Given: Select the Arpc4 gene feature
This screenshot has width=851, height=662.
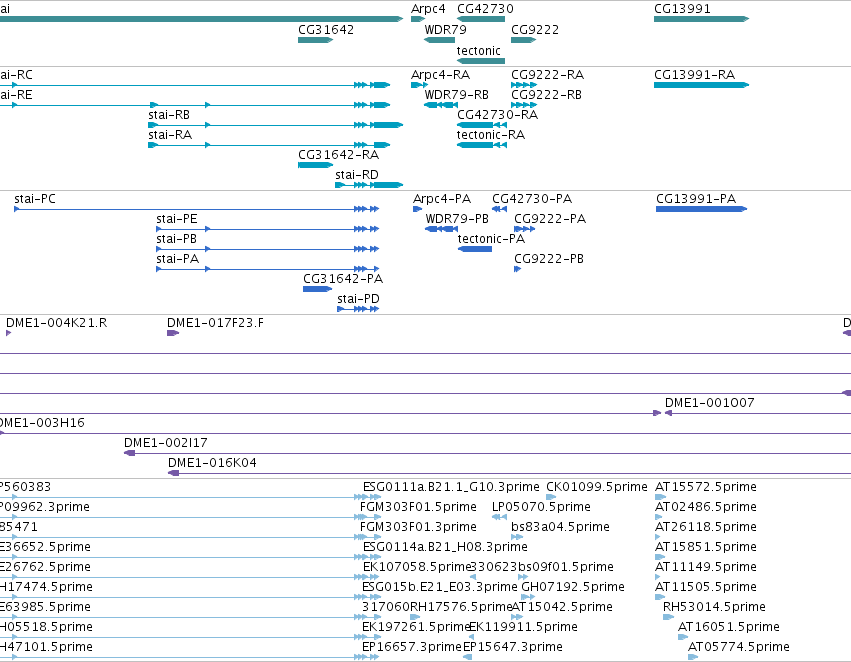Looking at the screenshot, I should pos(418,19).
